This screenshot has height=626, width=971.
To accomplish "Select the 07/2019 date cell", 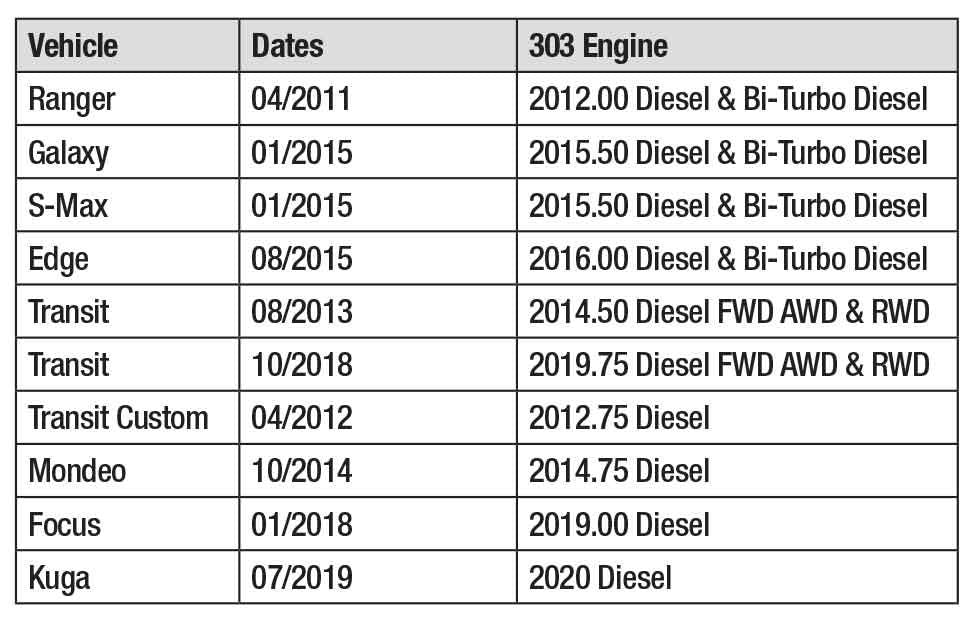I will (x=302, y=576).
